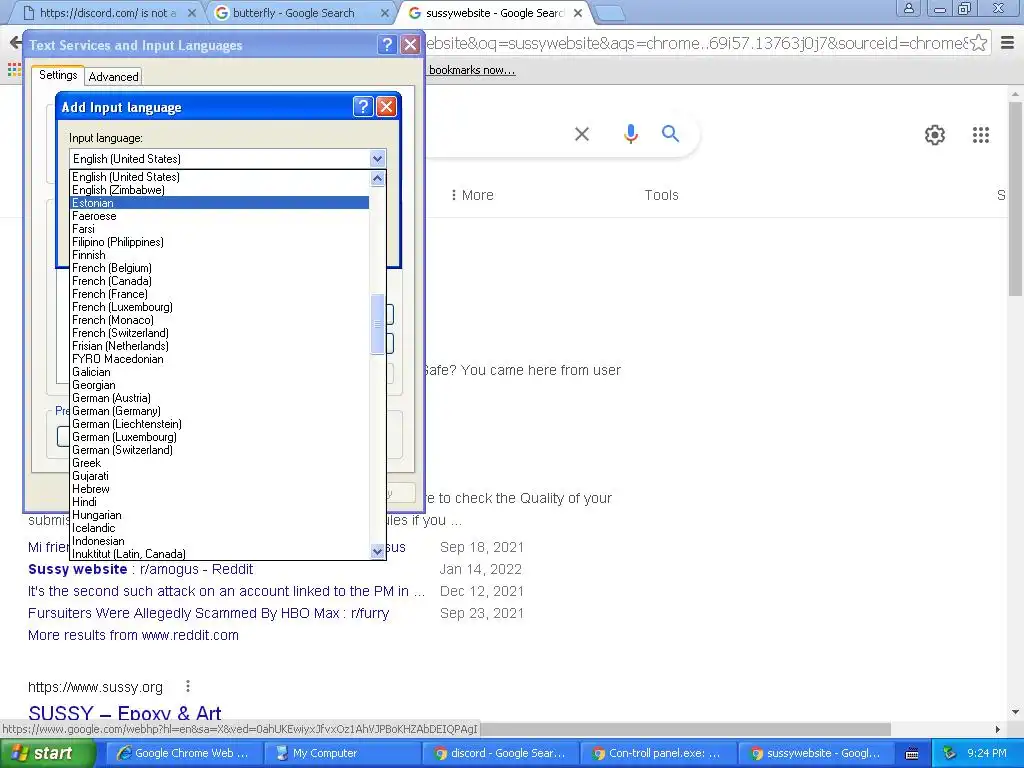Open Google quick settings gear icon

pyautogui.click(x=935, y=135)
